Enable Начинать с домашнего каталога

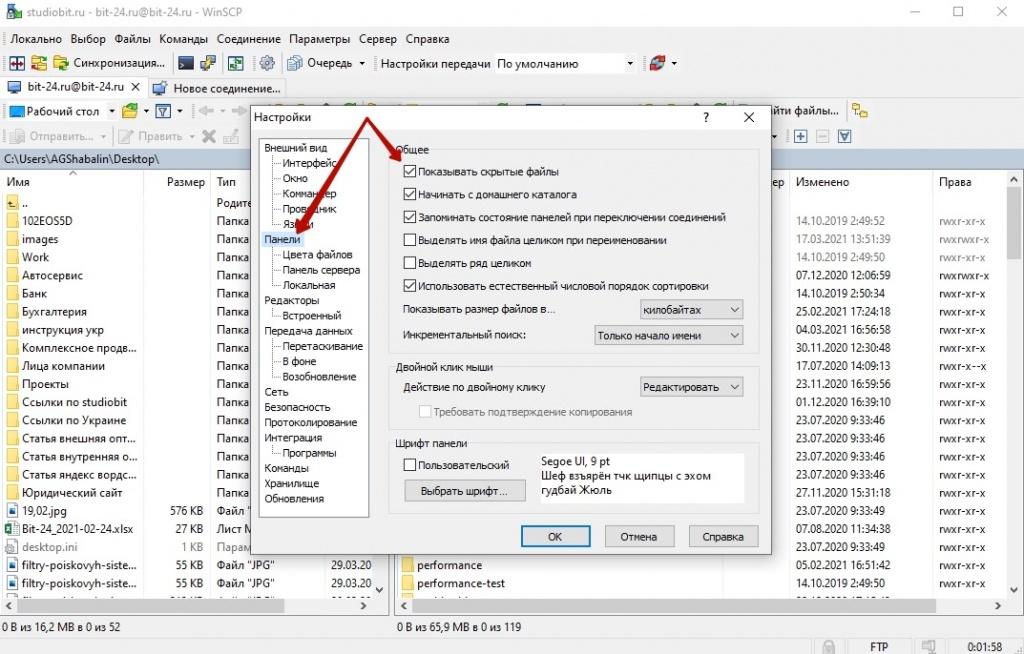pos(409,194)
